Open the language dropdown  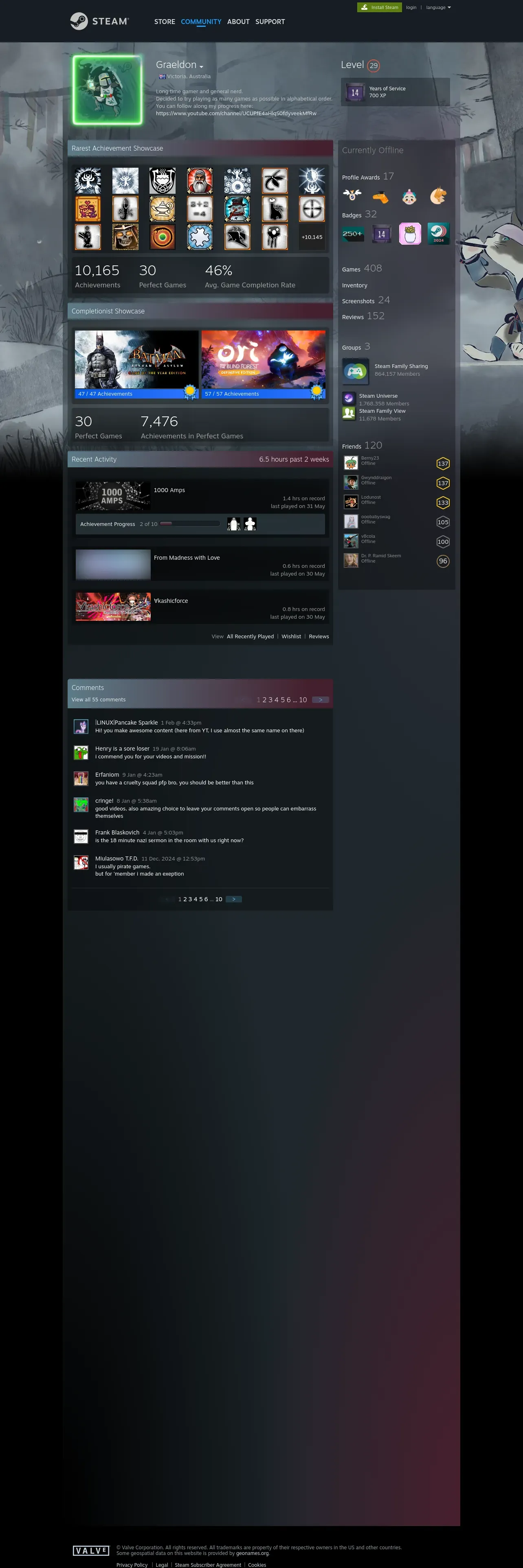(438, 7)
